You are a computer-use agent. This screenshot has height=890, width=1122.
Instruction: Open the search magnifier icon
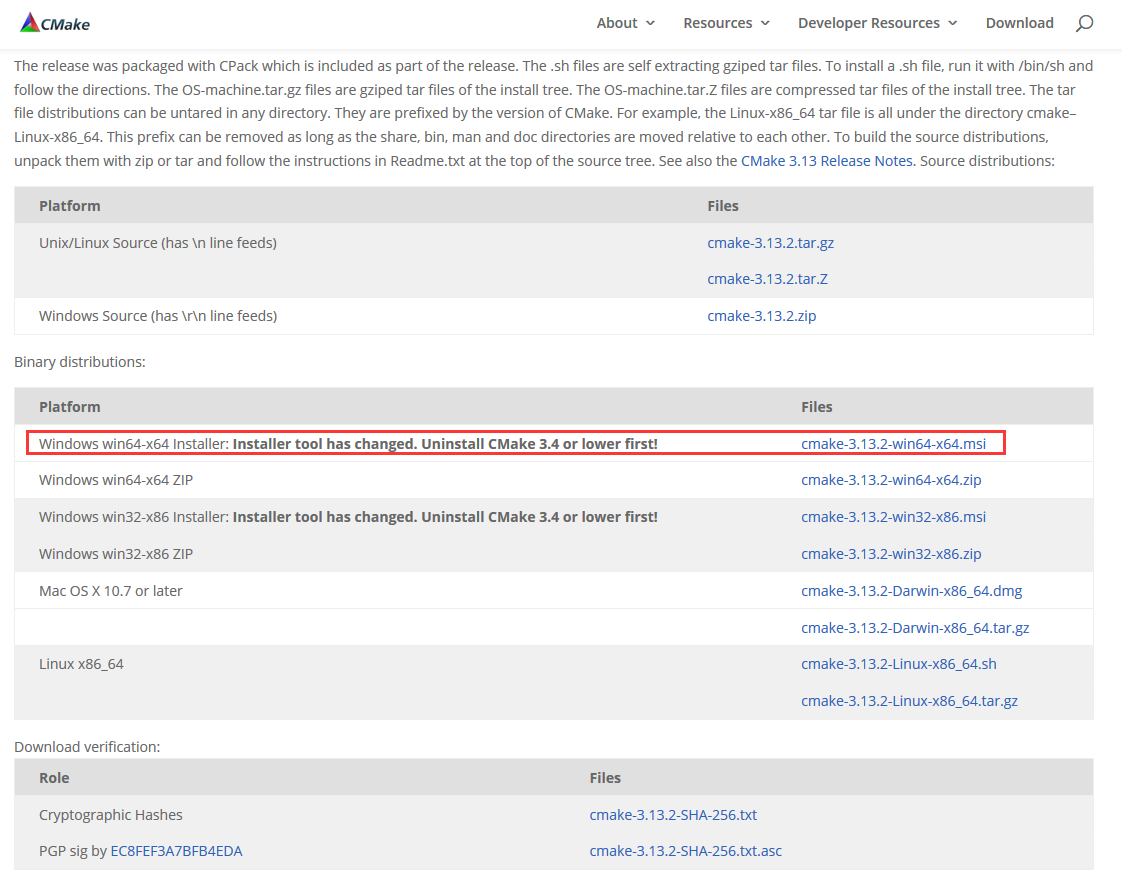(x=1084, y=24)
